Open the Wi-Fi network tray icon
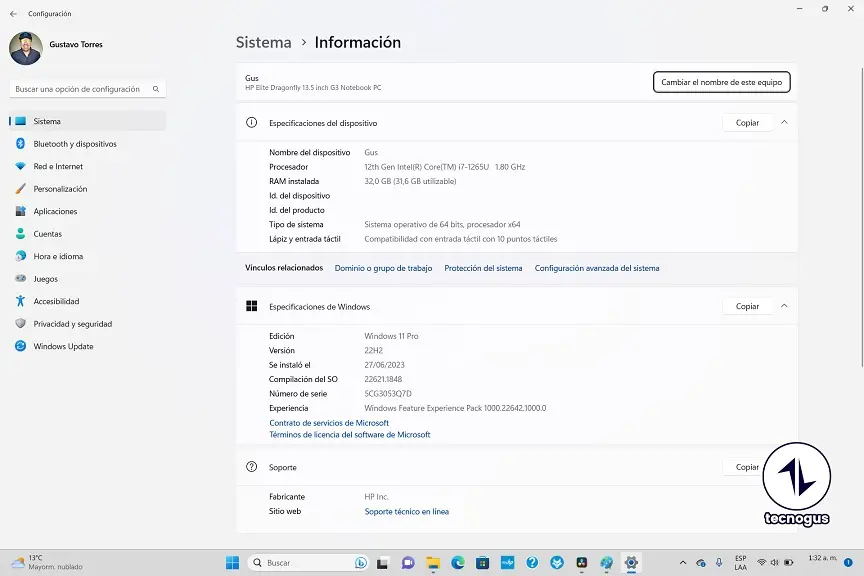 pyautogui.click(x=762, y=563)
